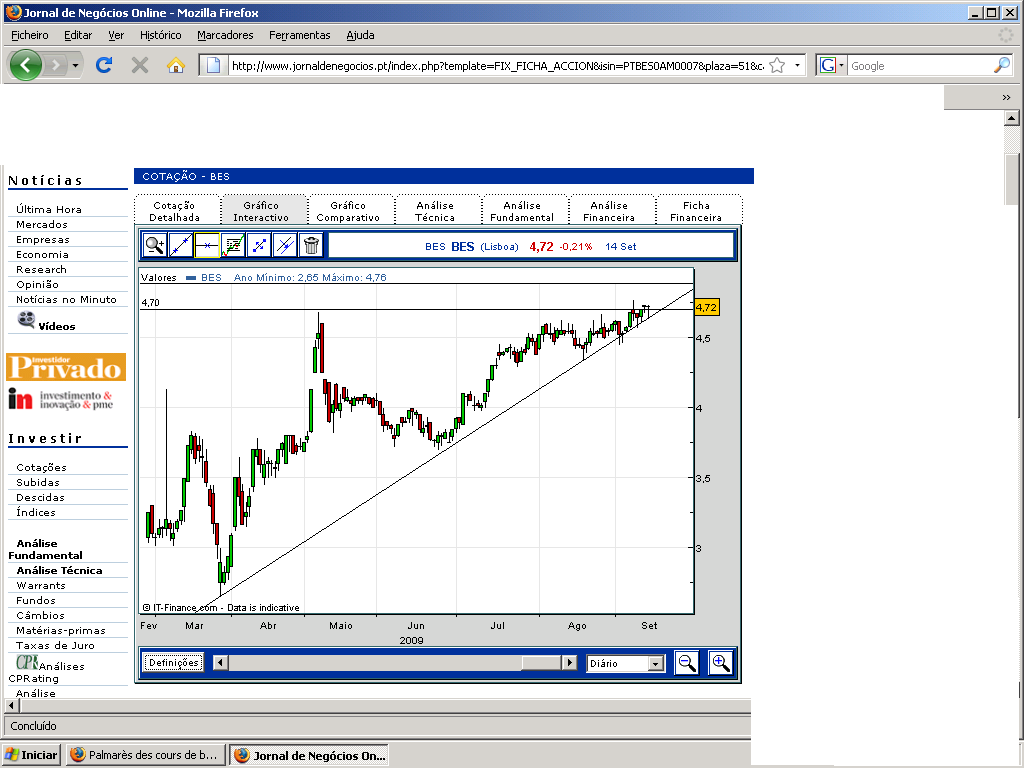Select the dotted segment drawing tool

259,246
